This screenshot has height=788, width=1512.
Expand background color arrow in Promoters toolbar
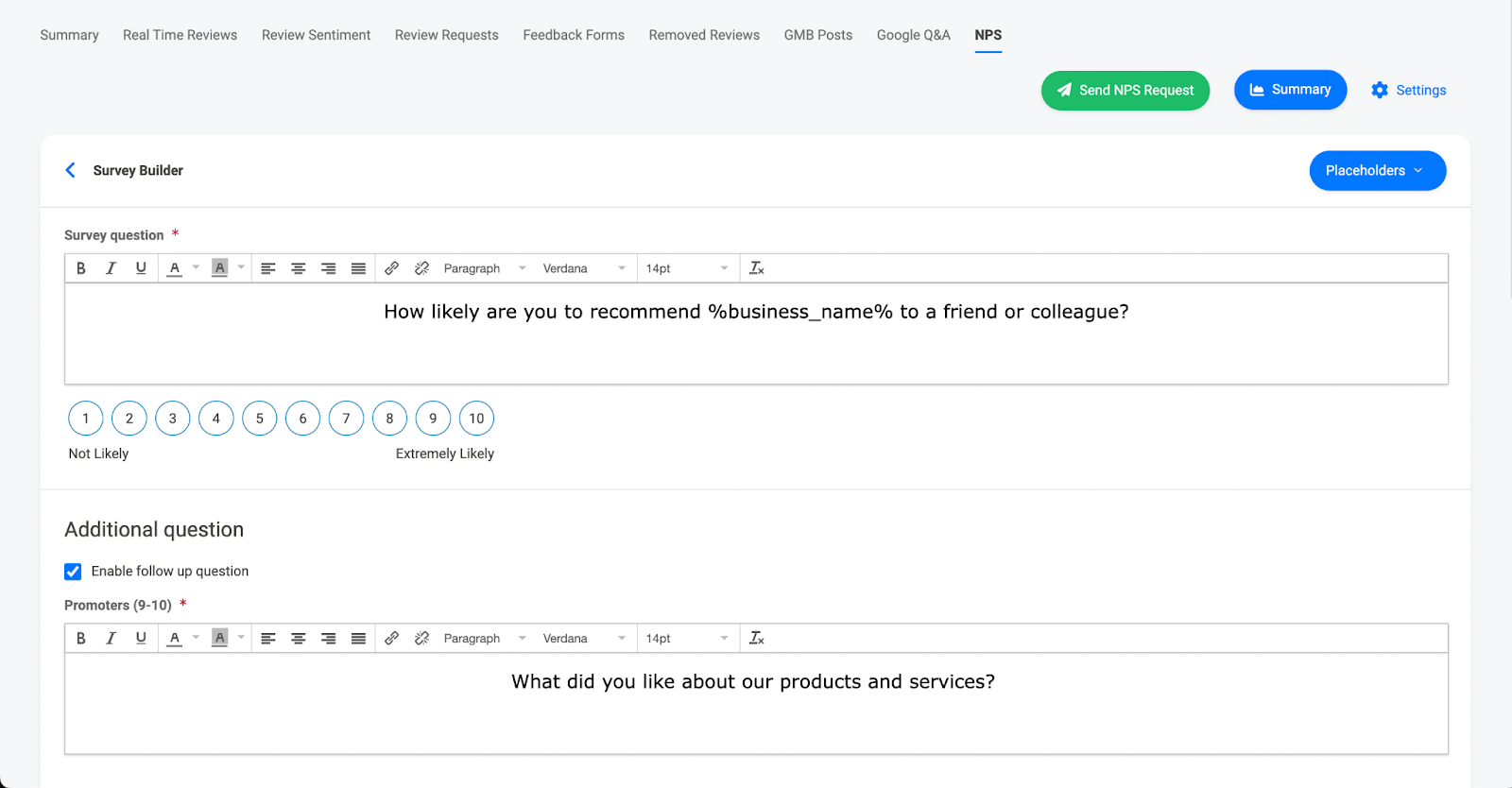click(x=241, y=639)
